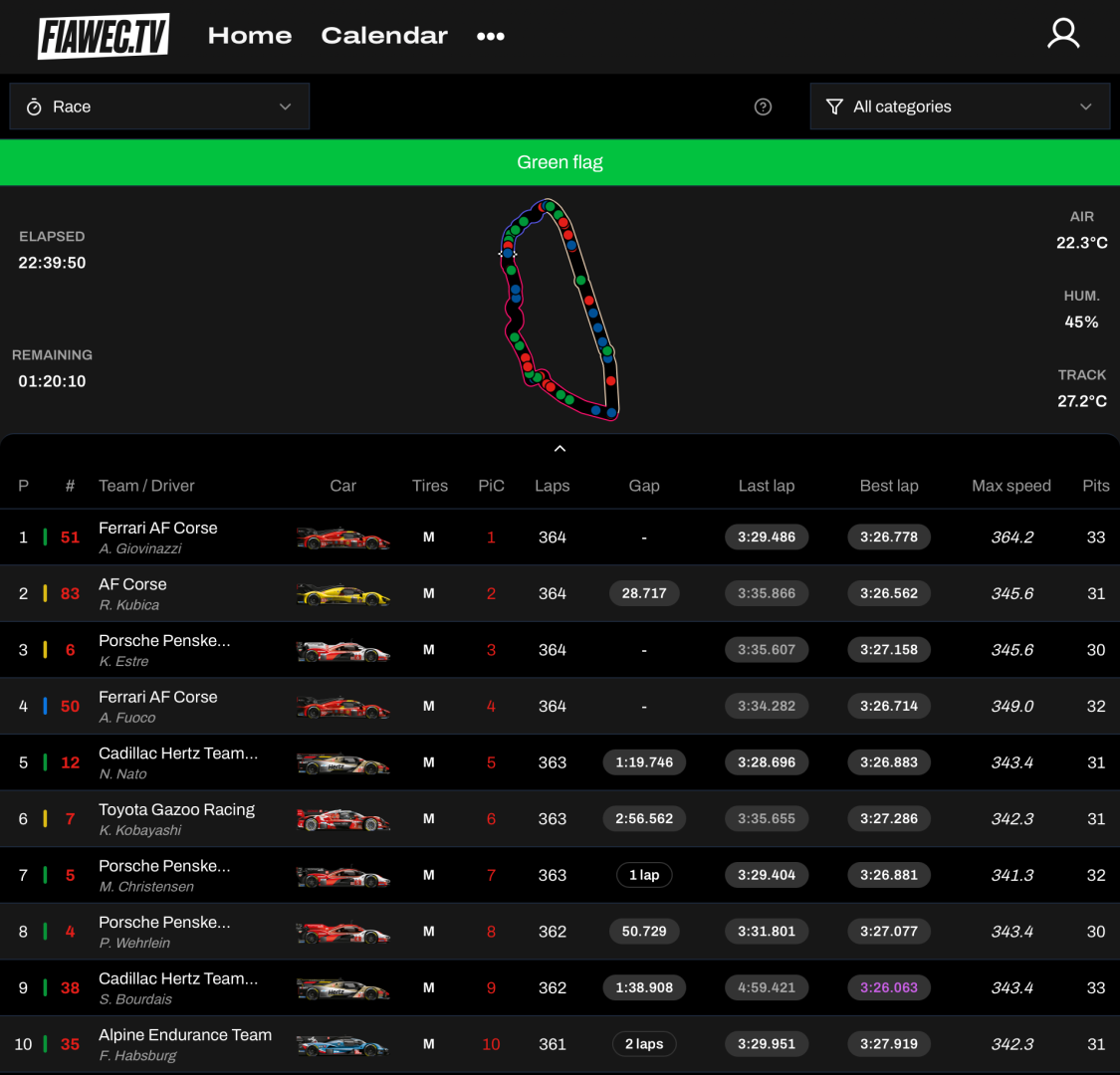Select the #7 Toyota Gazoo Racing car image
This screenshot has height=1075, width=1120.
(342, 820)
